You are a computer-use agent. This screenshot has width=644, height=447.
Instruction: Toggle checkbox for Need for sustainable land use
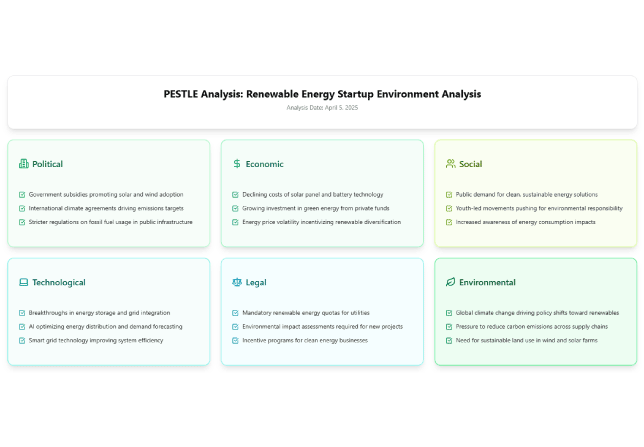pos(449,341)
